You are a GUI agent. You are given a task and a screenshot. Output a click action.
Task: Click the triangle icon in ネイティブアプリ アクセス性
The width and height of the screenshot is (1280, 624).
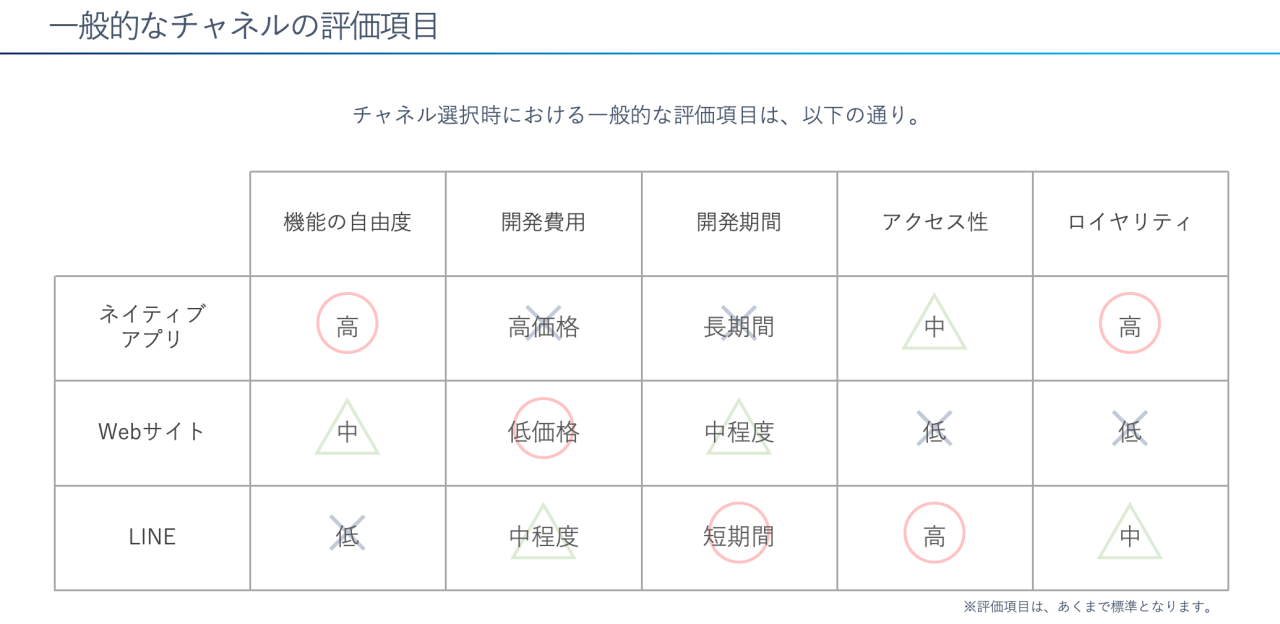click(934, 324)
